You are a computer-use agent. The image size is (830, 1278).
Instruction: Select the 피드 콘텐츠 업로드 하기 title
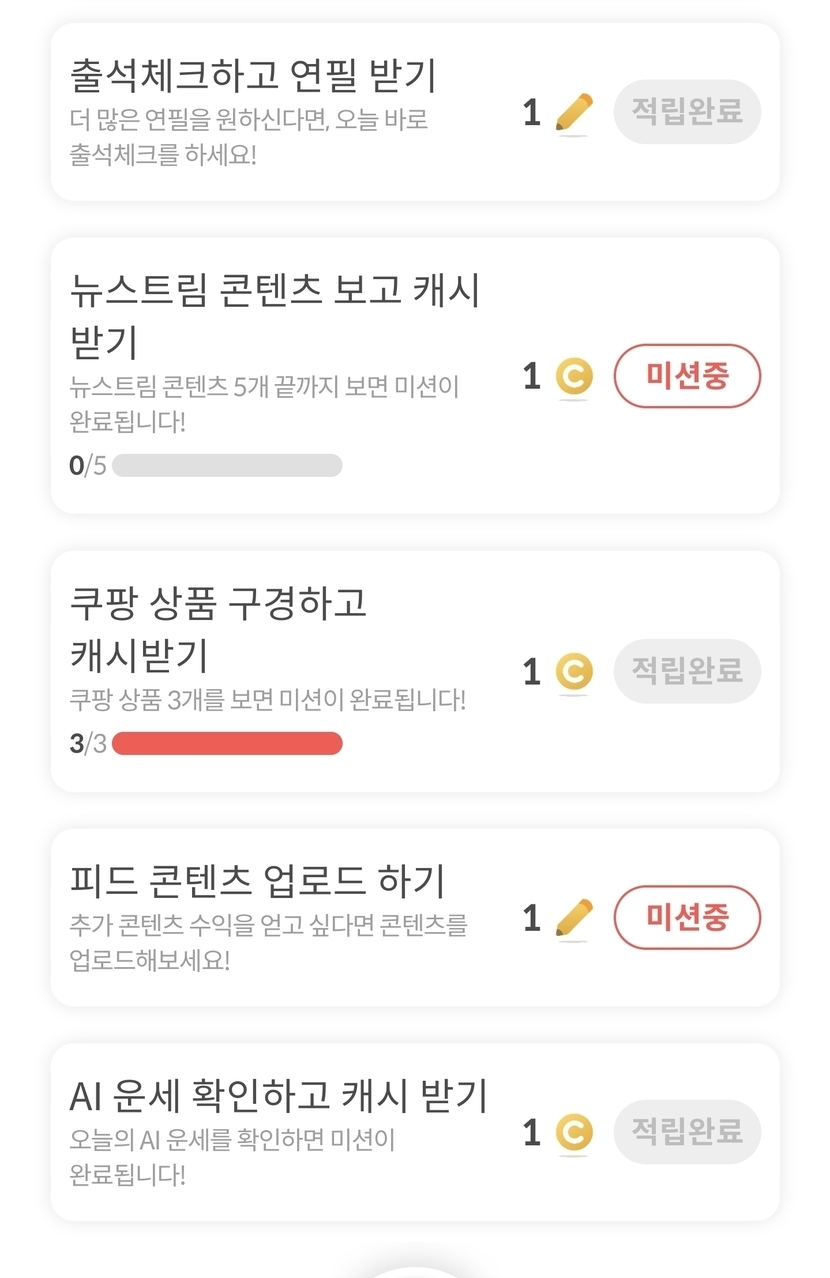pyautogui.click(x=258, y=881)
